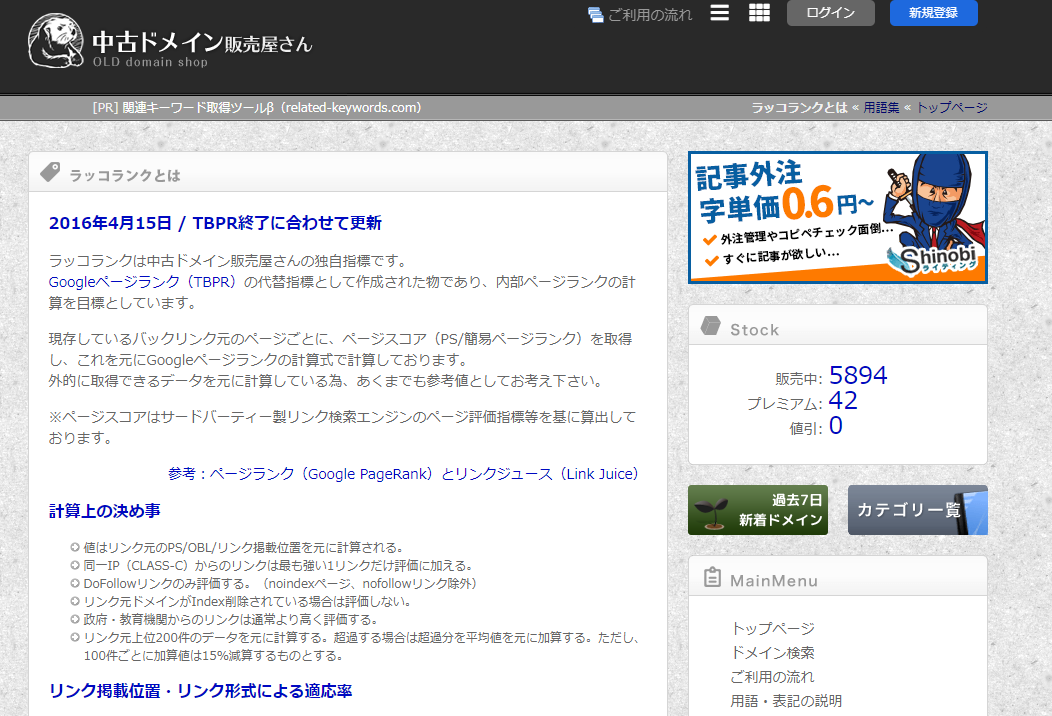Click the Stock panel box icon
Image resolution: width=1052 pixels, height=716 pixels.
point(711,328)
